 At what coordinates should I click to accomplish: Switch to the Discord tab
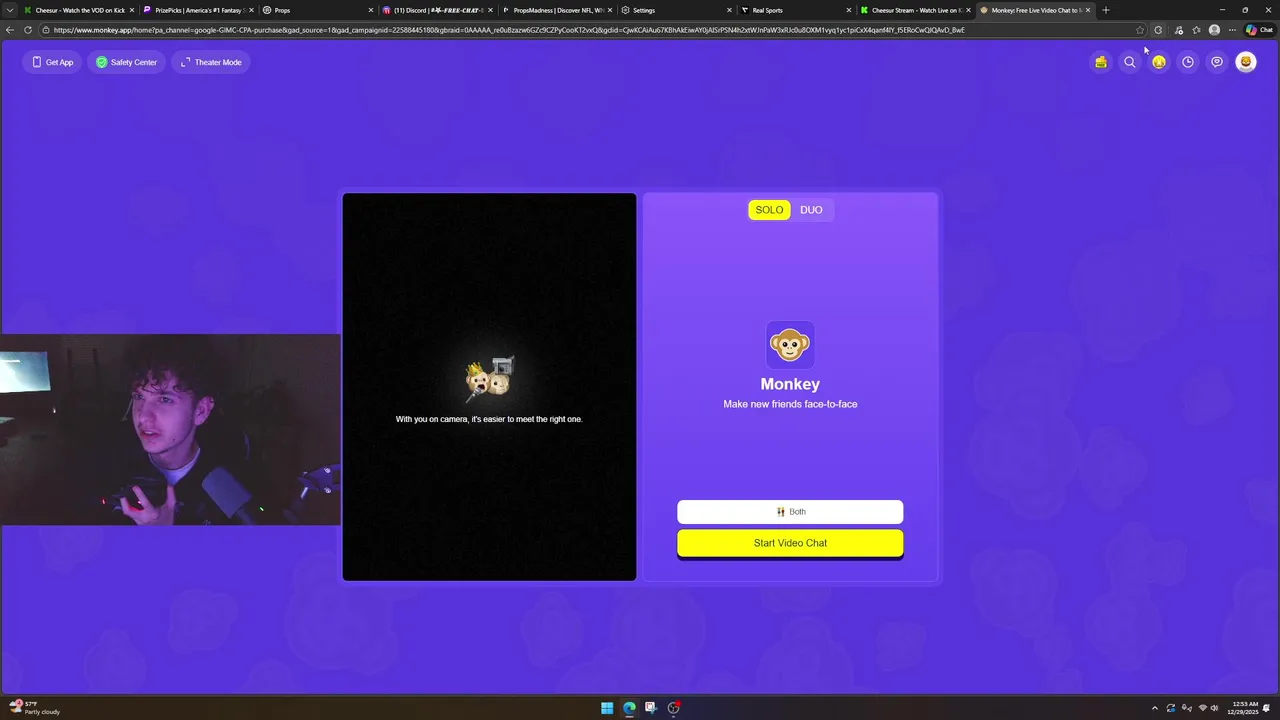(x=438, y=10)
